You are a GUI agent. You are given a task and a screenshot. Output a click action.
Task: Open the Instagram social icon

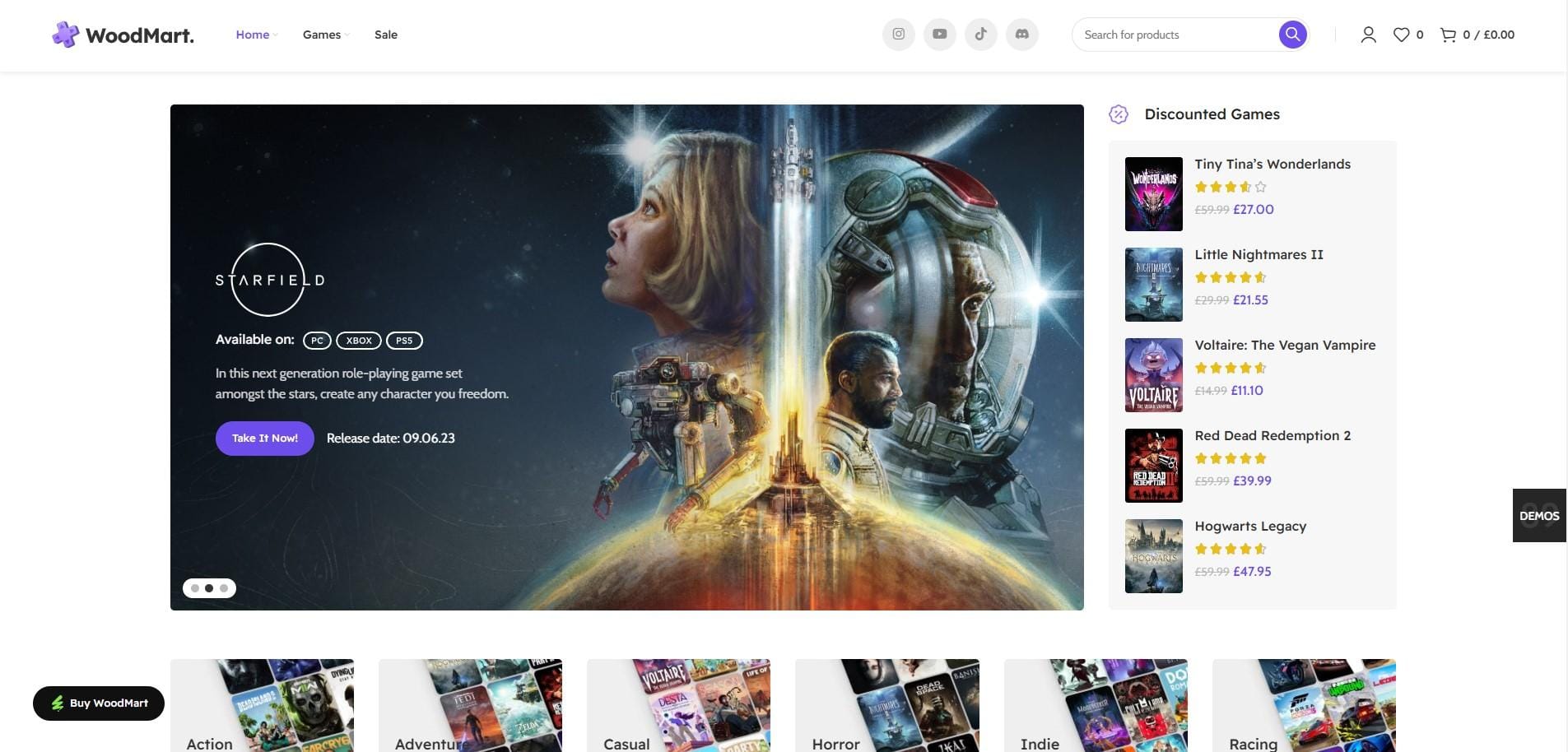899,35
